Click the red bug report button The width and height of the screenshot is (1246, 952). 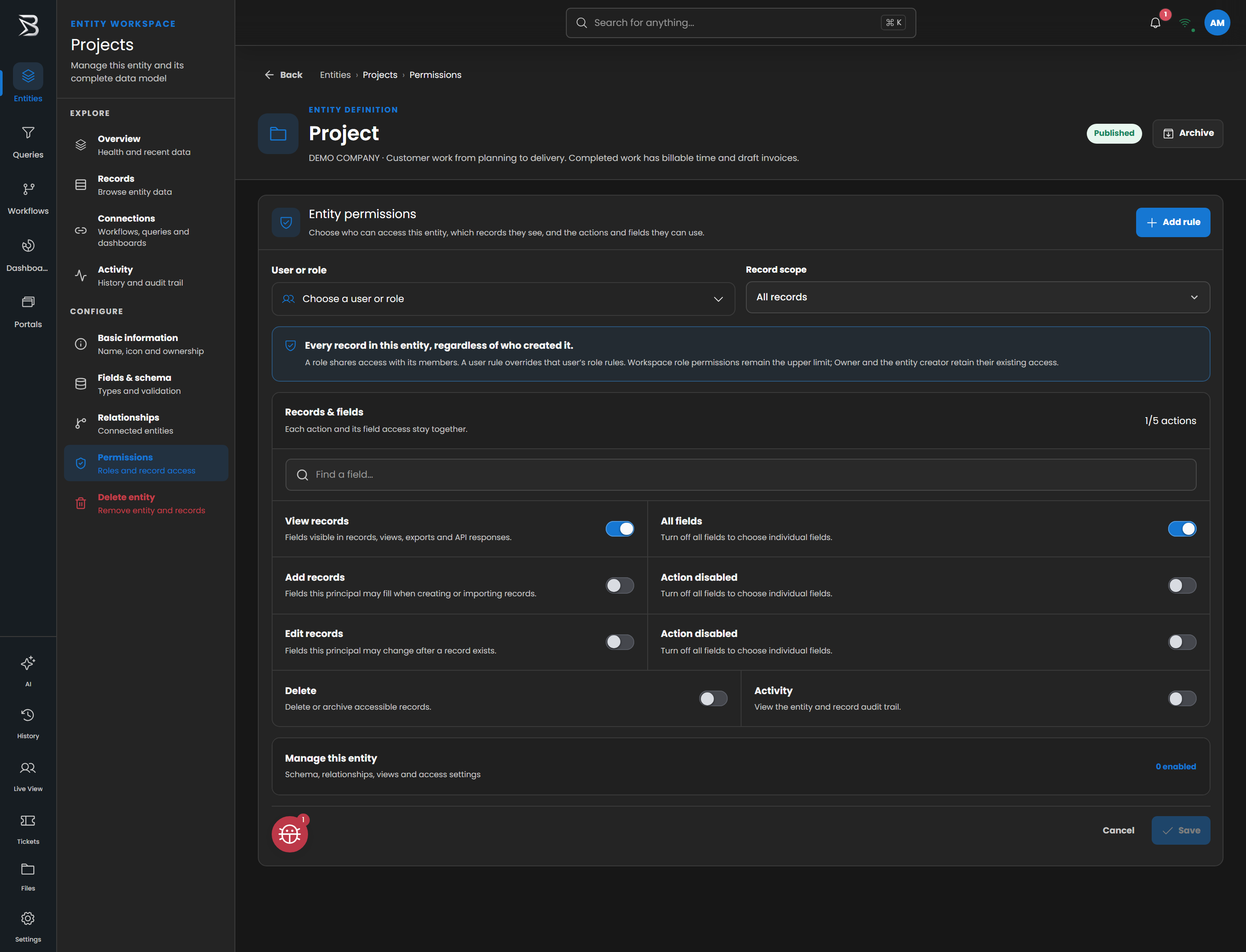click(x=289, y=833)
